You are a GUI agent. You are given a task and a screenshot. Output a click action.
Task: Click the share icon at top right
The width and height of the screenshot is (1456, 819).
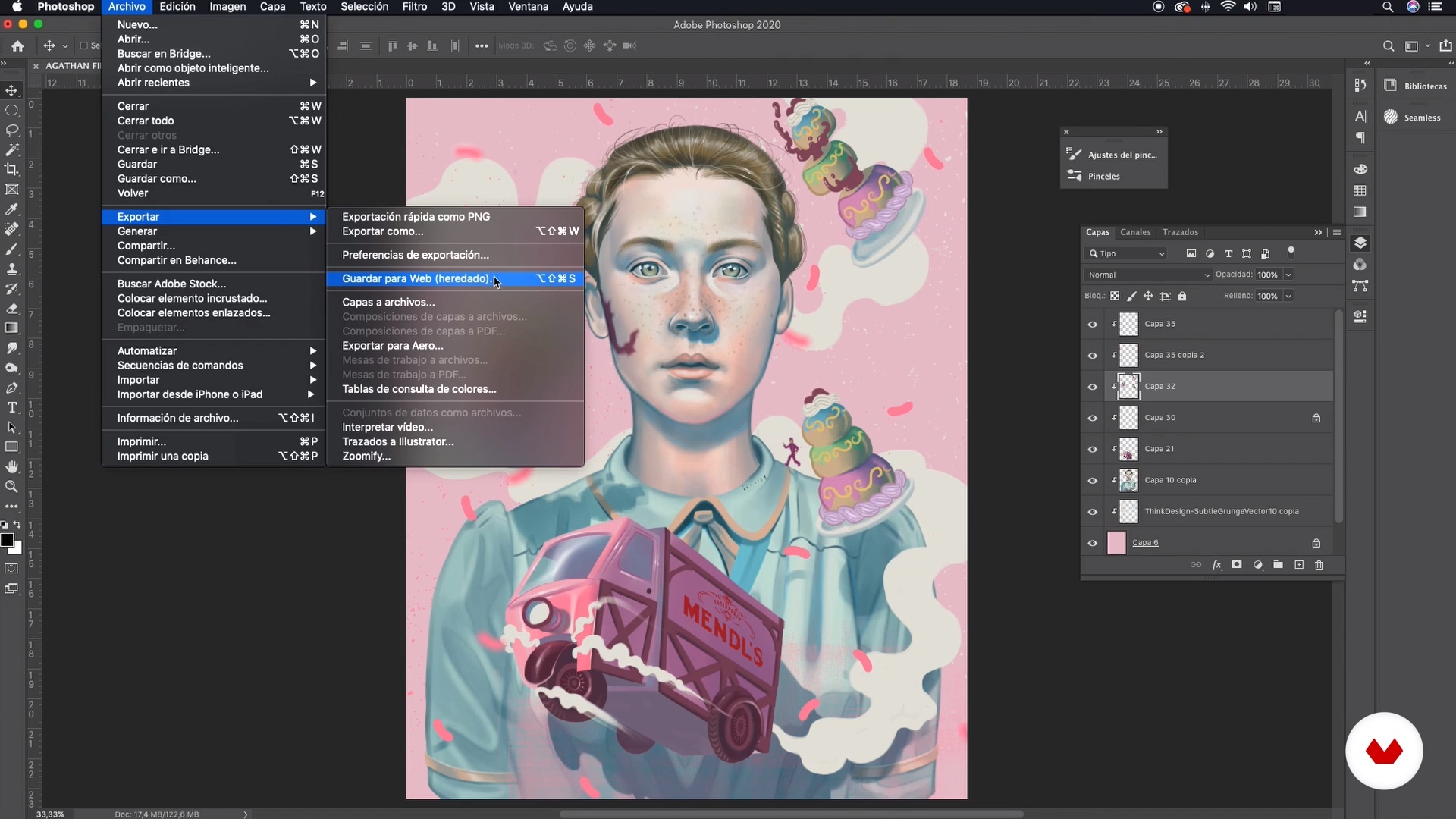point(1446,45)
